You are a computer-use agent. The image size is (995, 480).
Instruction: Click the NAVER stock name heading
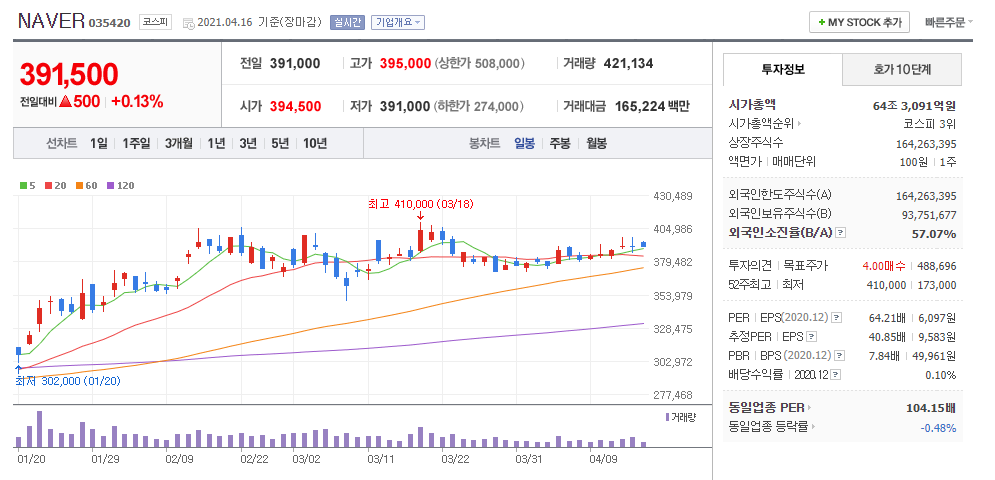[51, 21]
